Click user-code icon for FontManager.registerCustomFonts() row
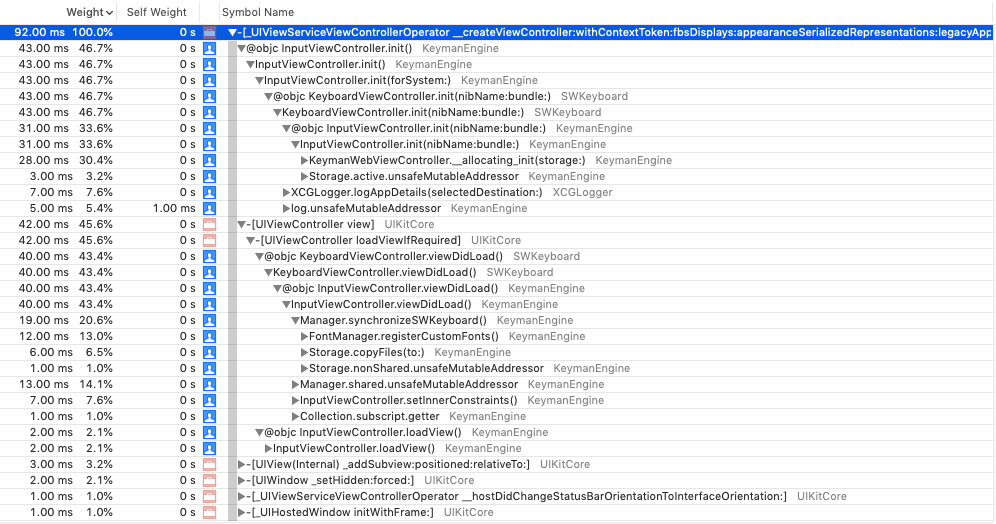Screen dimensions: 996x524 [x=209, y=337]
